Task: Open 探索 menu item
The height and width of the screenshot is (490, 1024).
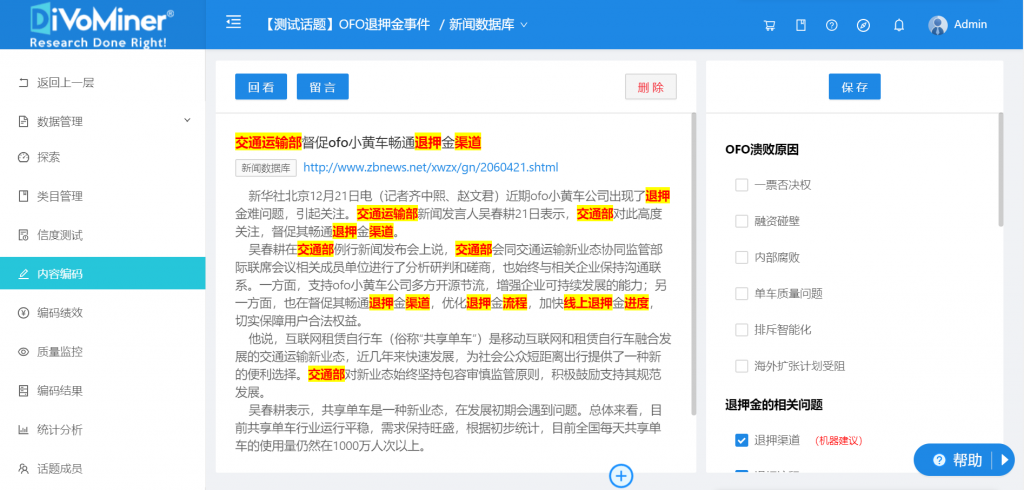Action: click(x=103, y=157)
